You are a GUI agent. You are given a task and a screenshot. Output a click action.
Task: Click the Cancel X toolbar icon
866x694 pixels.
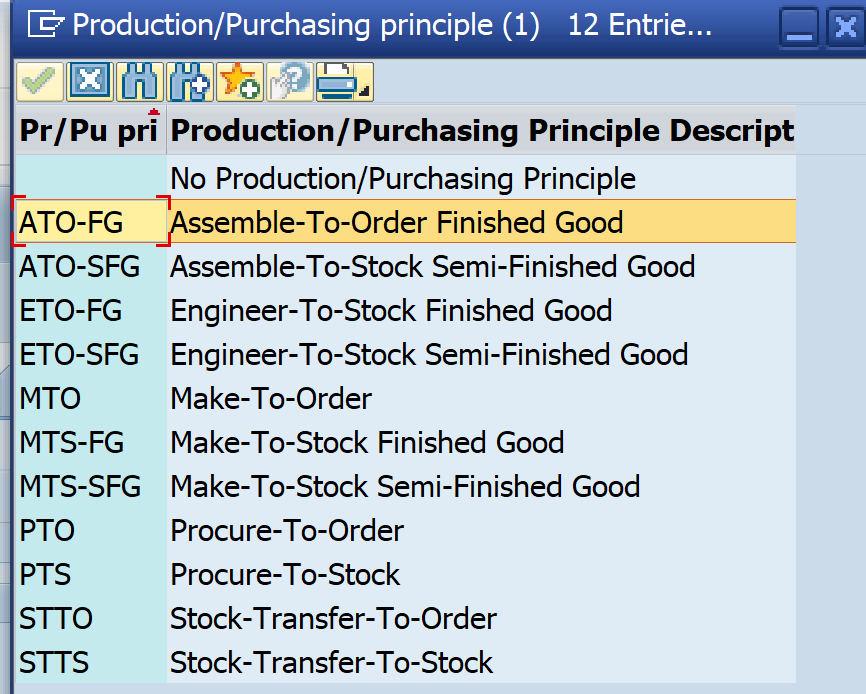[x=90, y=83]
